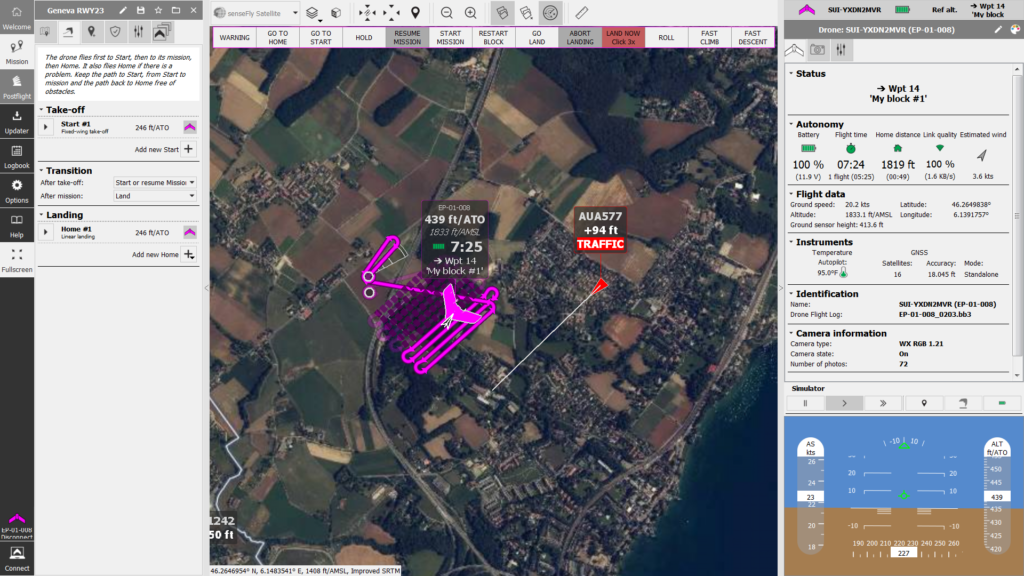Select the place marker tool
The image size is (1024, 576).
pos(416,13)
